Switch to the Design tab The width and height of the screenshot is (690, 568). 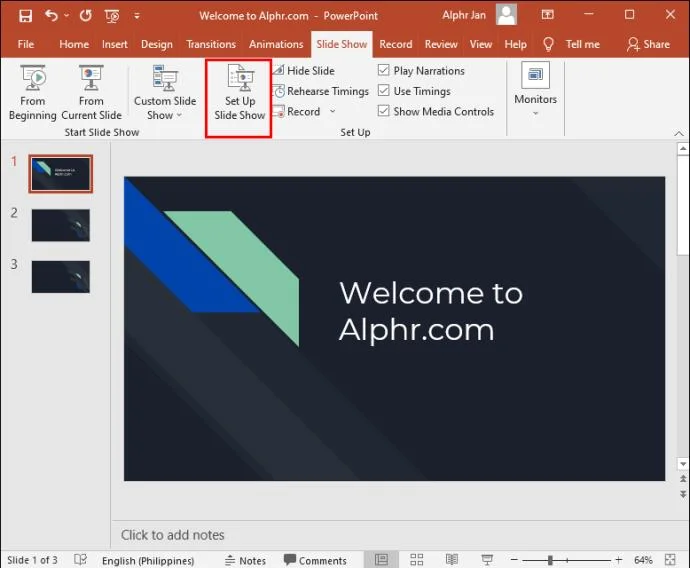click(157, 44)
